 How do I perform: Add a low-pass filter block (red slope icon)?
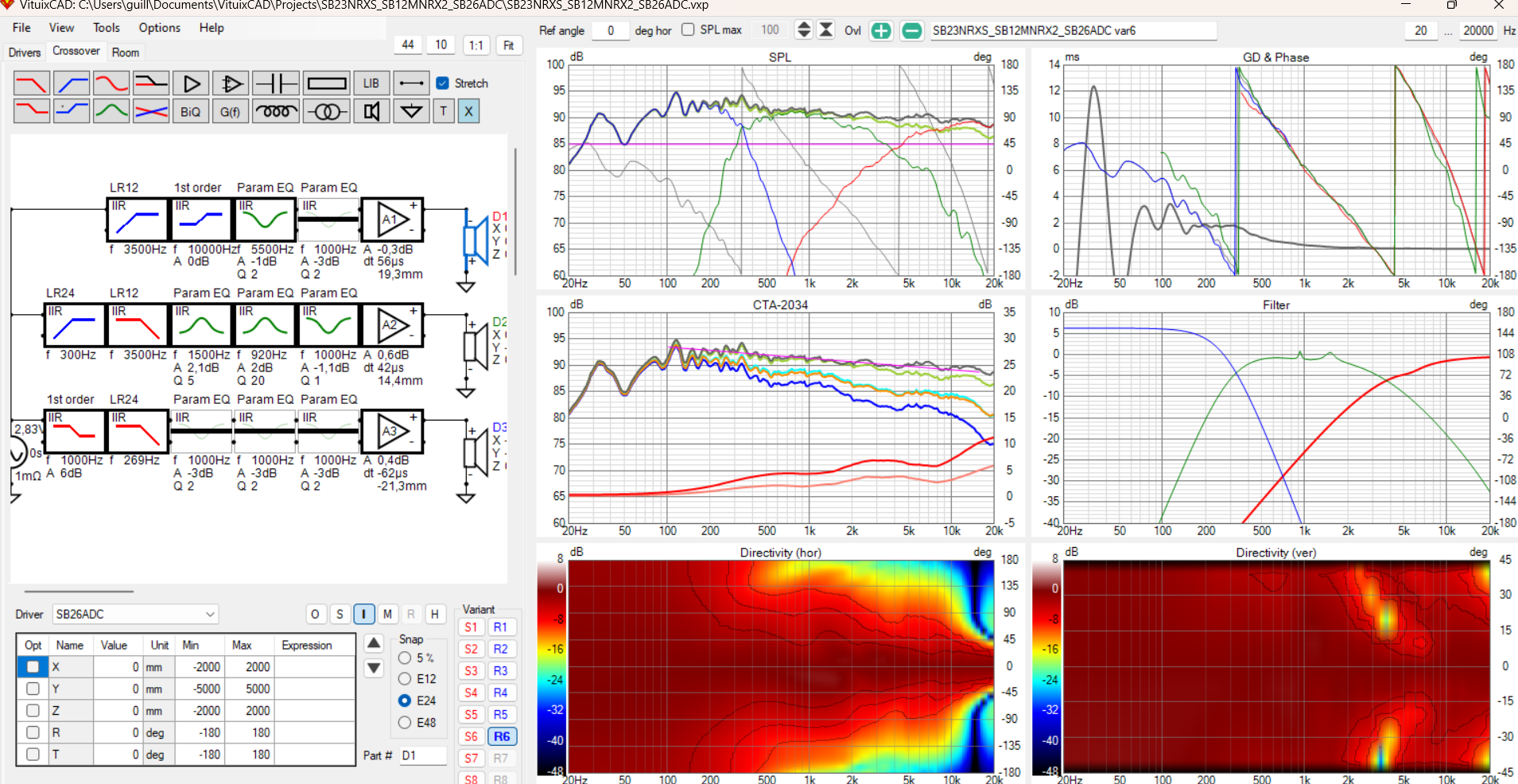point(32,83)
